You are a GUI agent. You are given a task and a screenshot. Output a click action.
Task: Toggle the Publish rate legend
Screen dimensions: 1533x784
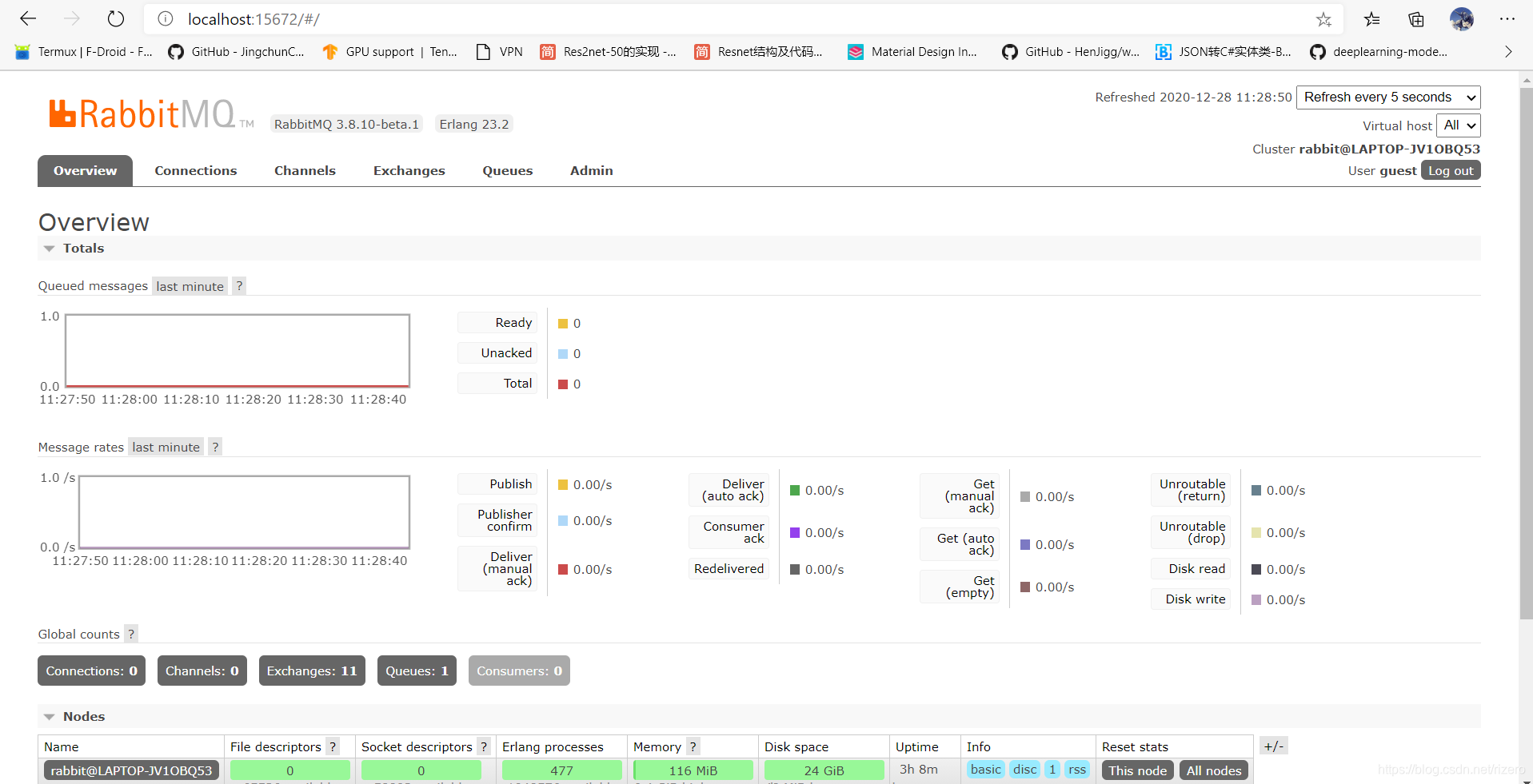coord(497,484)
